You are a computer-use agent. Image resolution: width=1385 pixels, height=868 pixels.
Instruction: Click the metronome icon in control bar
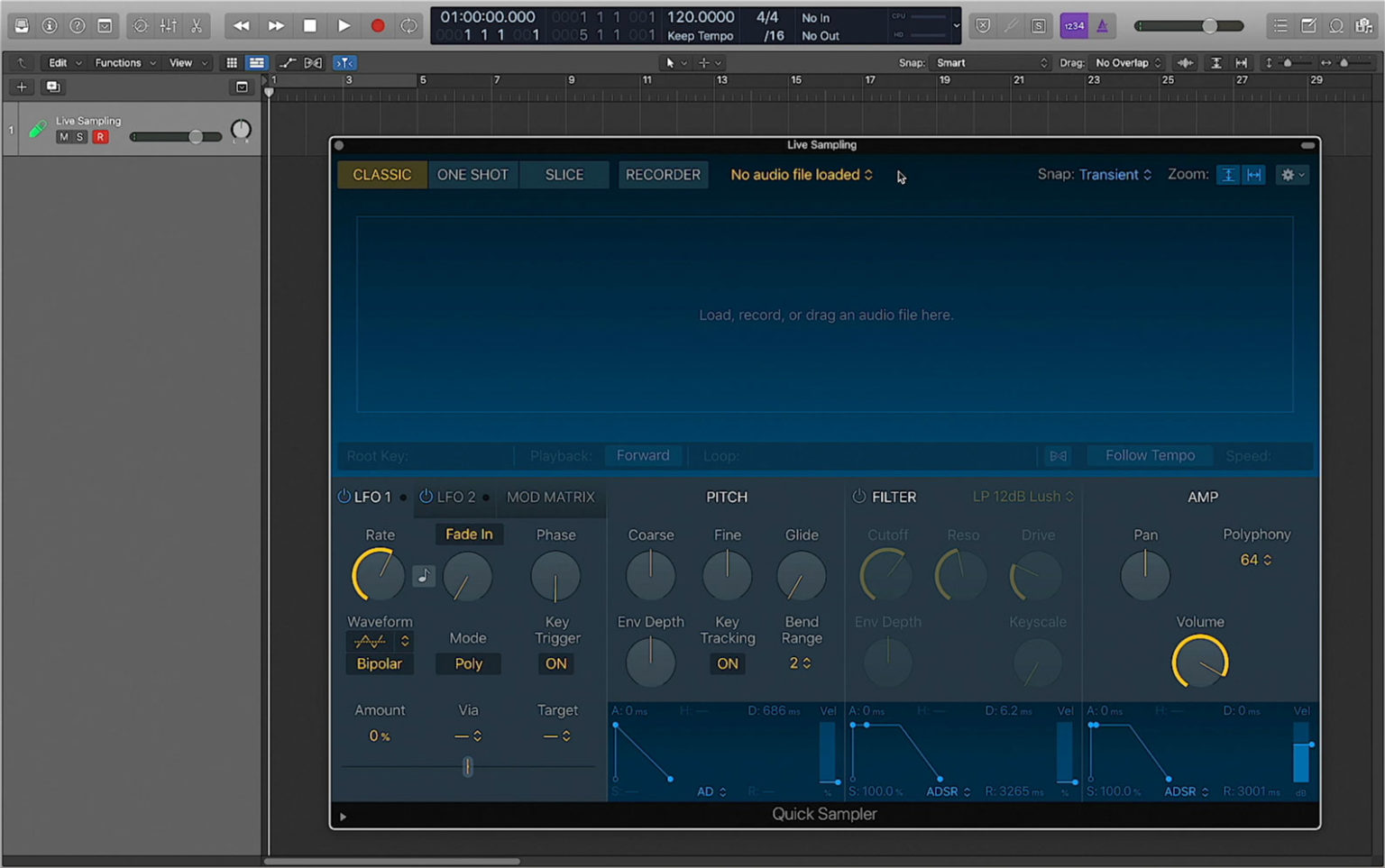(x=1102, y=26)
